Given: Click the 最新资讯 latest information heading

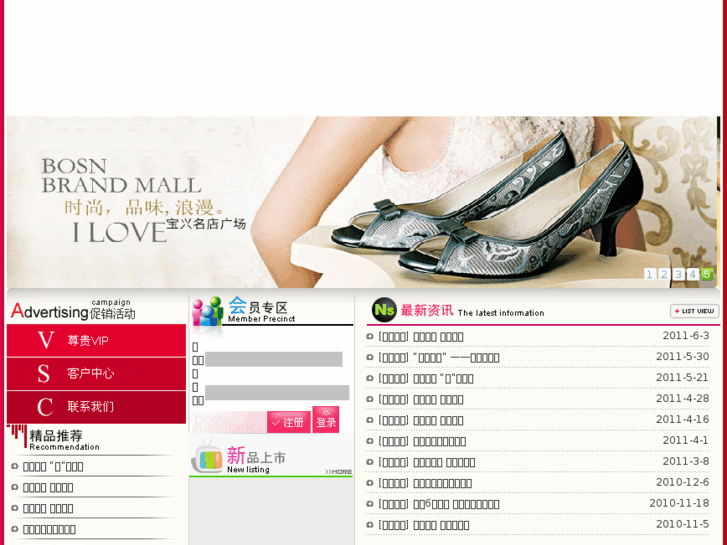Looking at the screenshot, I should tap(472, 311).
